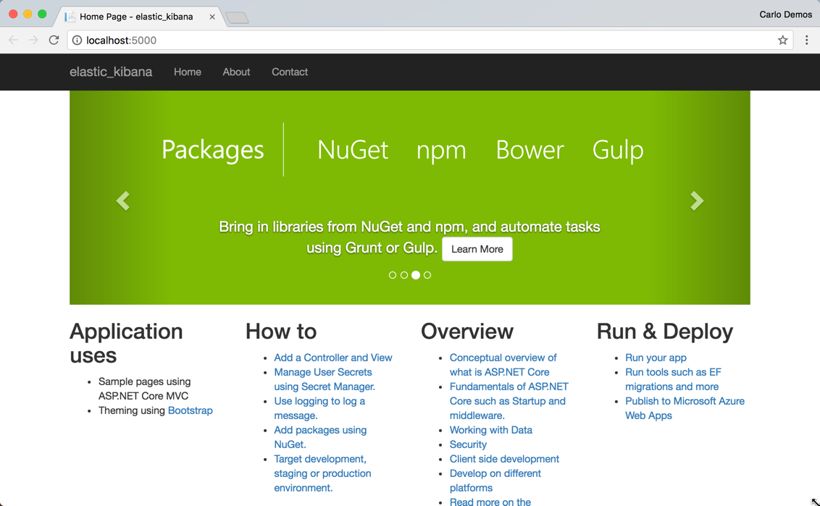Viewport: 820px width, 506px height.
Task: Open Use logging to log a message link
Action: tap(320, 408)
